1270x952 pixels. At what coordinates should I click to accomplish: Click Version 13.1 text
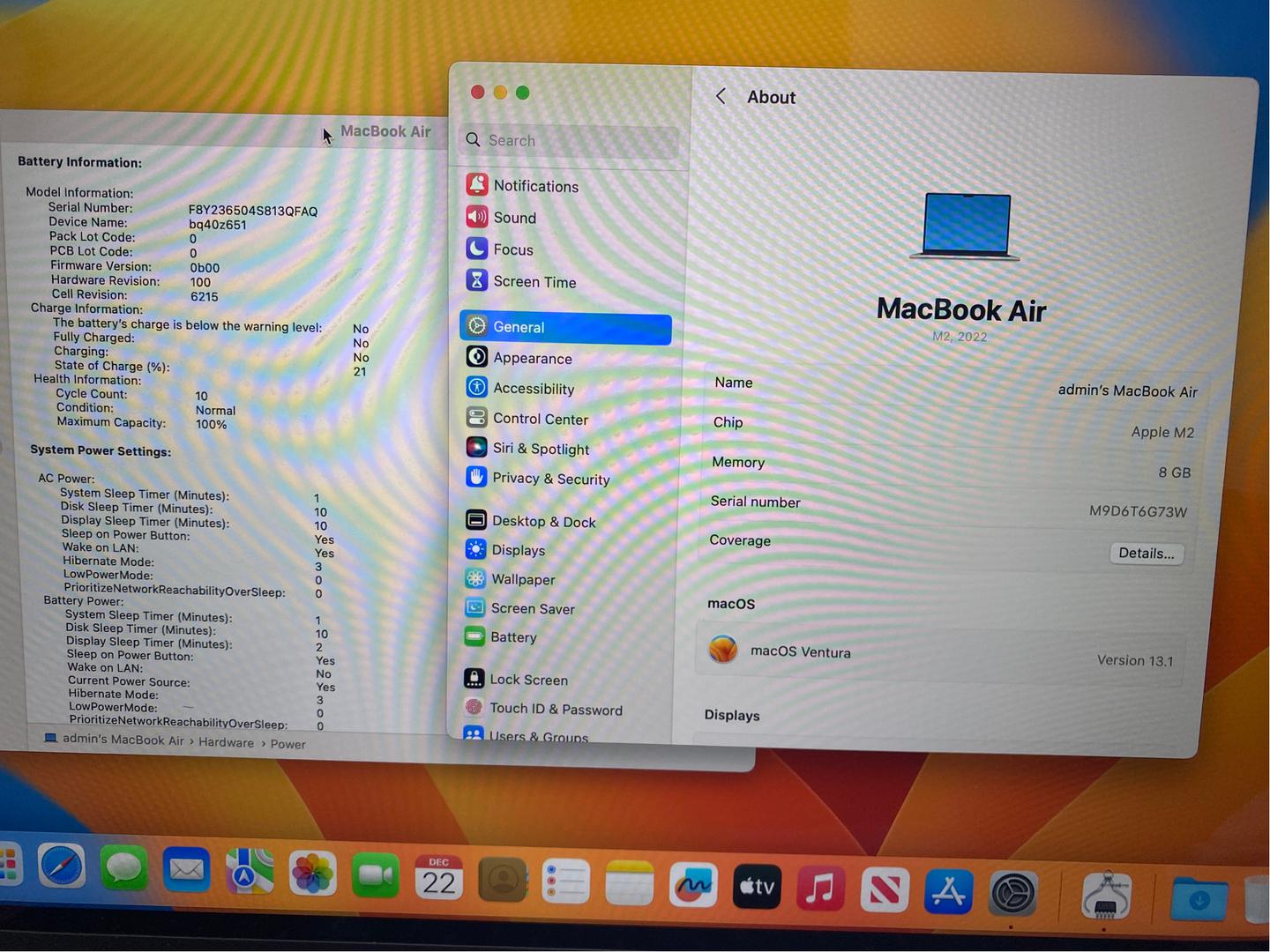pyautogui.click(x=1135, y=660)
